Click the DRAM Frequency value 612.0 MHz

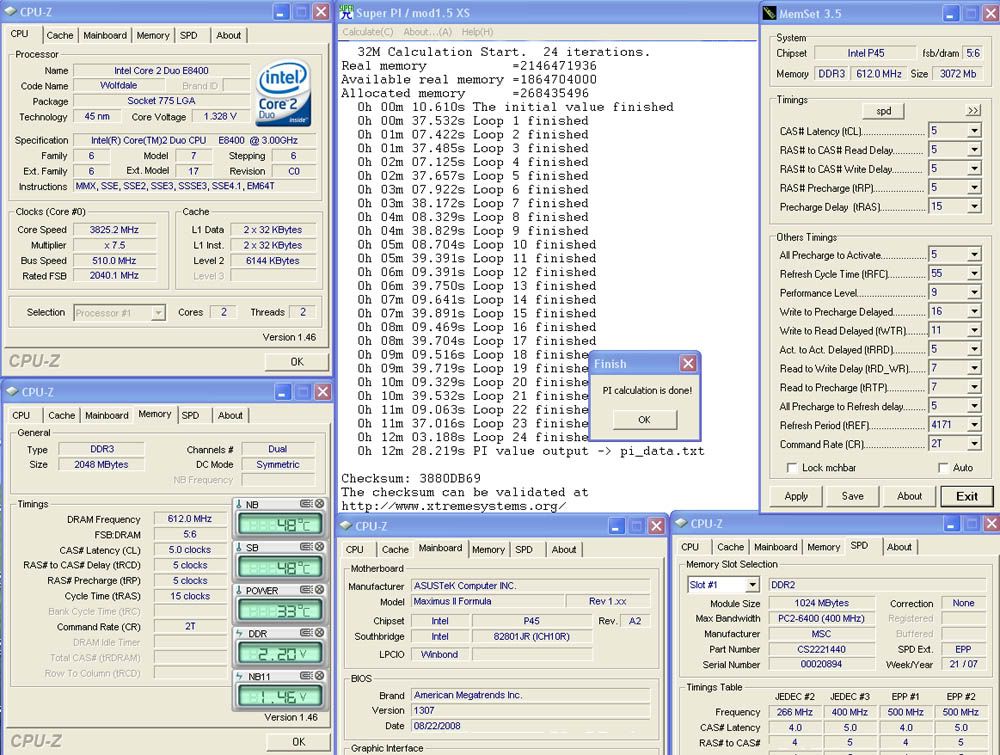pos(189,518)
